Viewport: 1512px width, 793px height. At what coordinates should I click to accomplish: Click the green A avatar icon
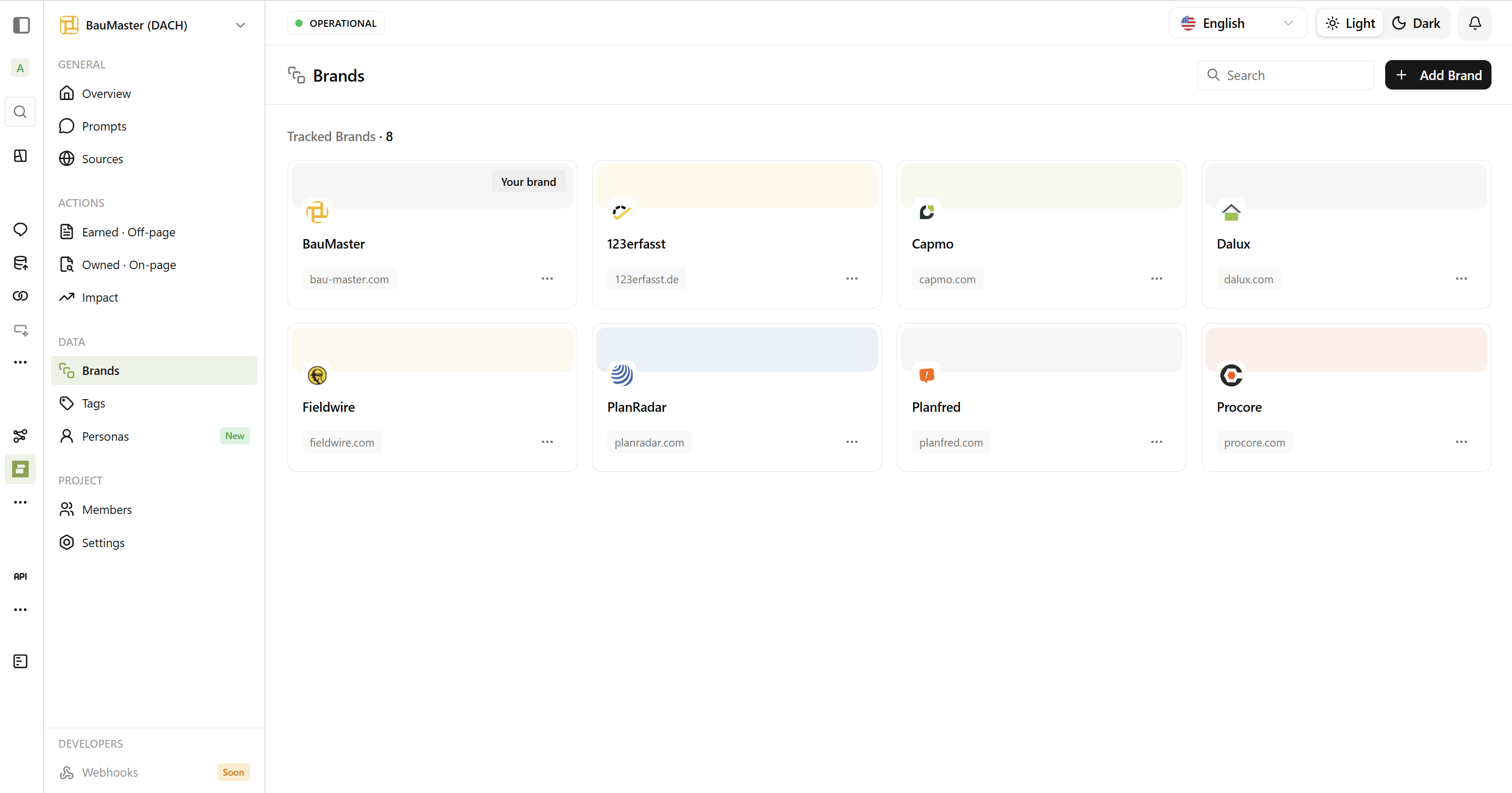click(21, 68)
